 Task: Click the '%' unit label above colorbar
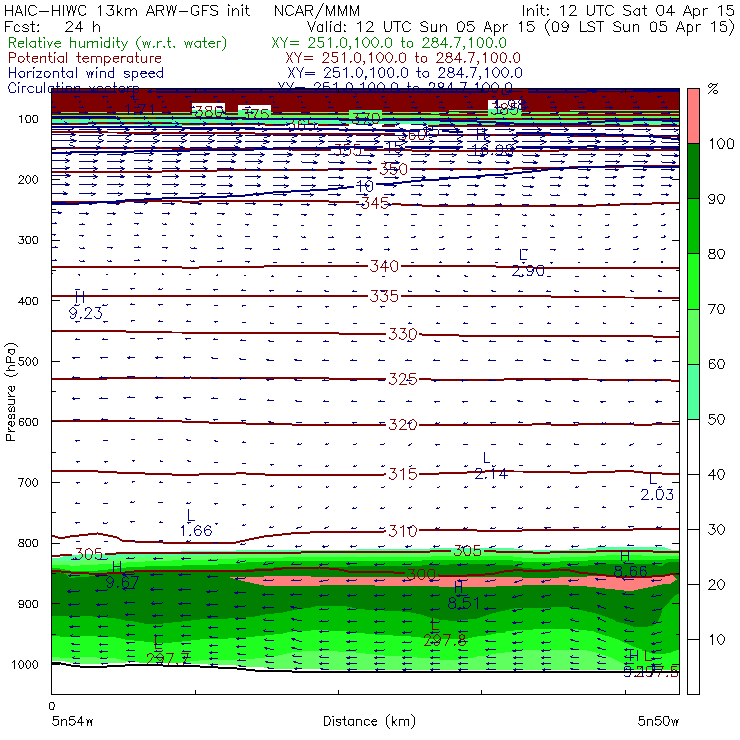(x=713, y=89)
